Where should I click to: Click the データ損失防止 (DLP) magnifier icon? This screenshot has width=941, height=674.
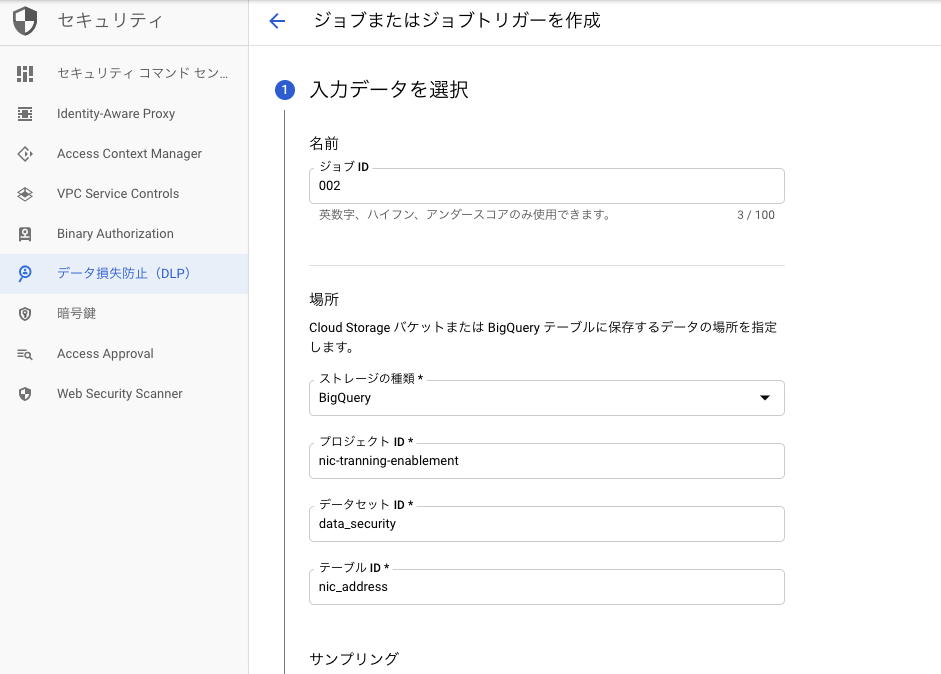(25, 274)
